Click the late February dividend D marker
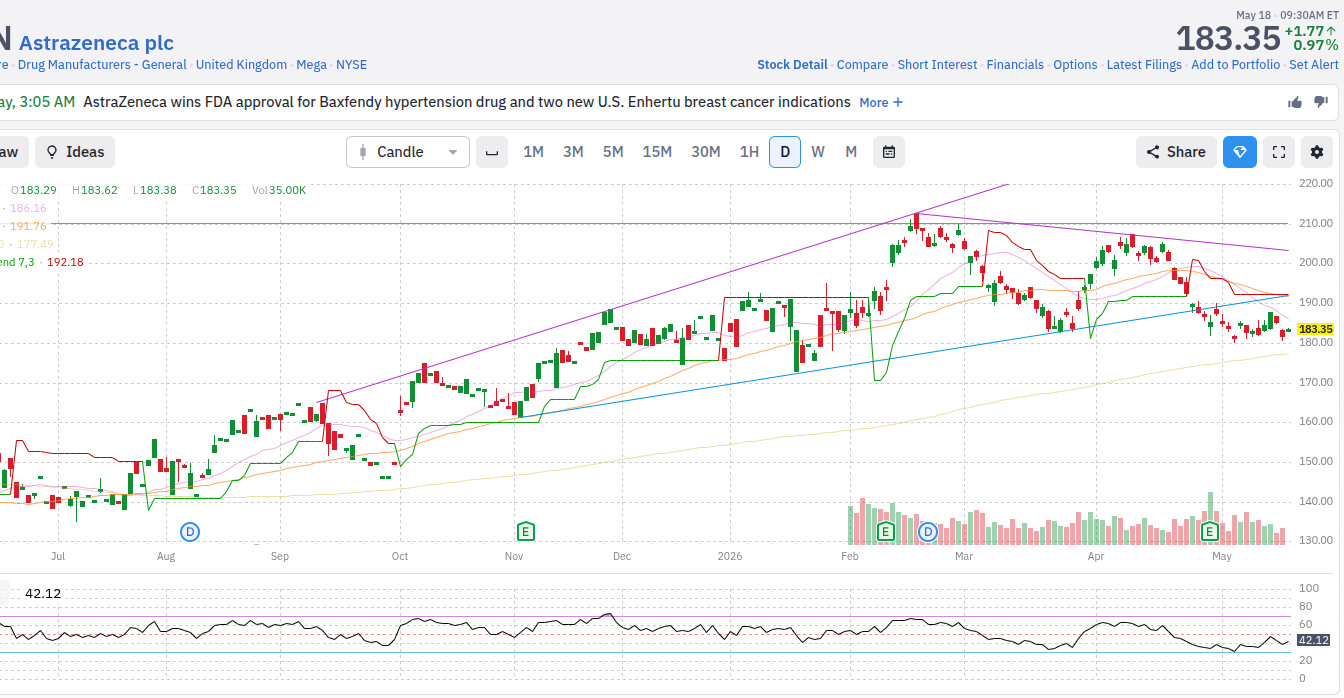The width and height of the screenshot is (1344, 698). point(928,531)
